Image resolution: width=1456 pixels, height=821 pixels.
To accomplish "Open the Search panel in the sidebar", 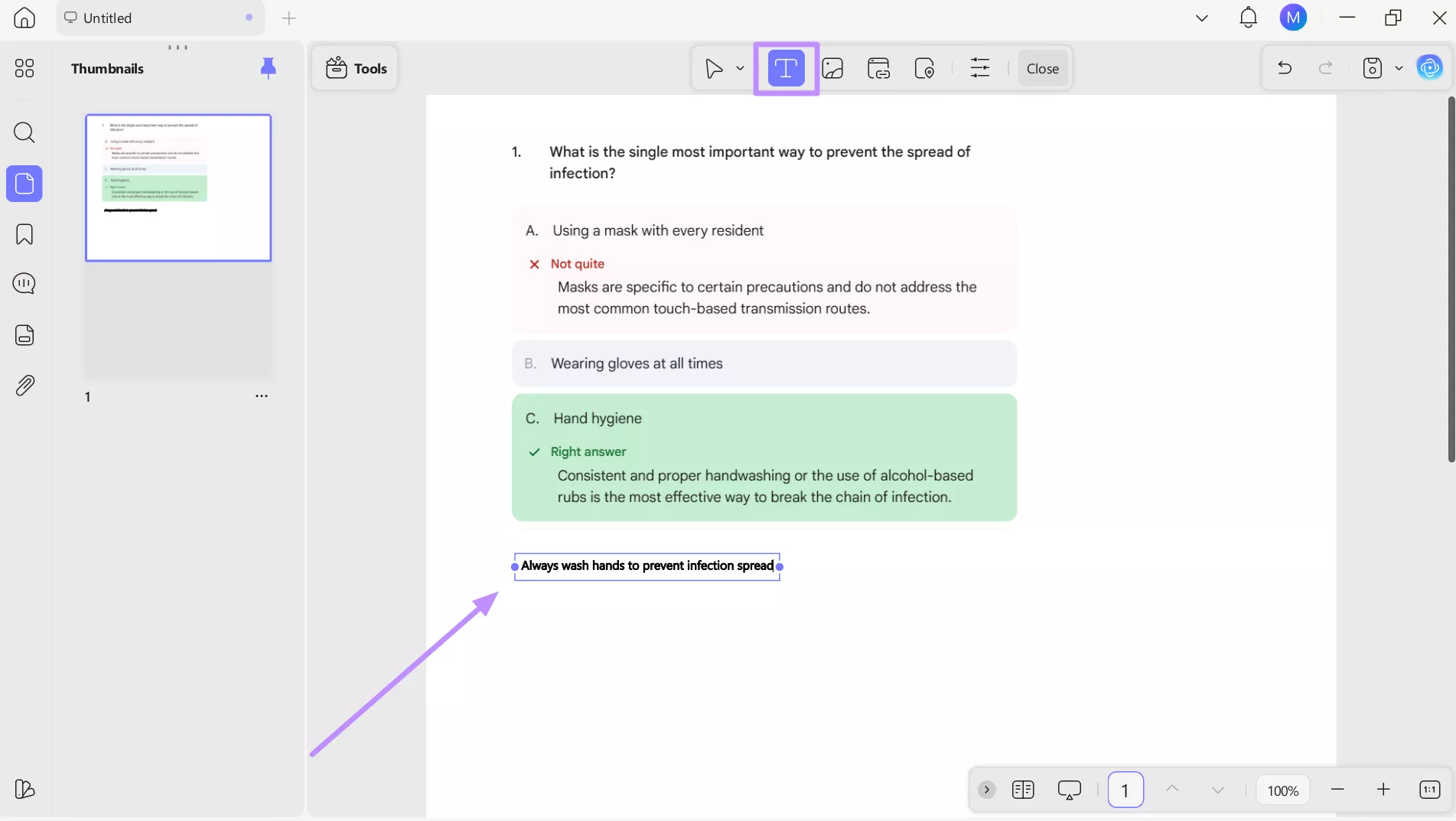I will (24, 133).
